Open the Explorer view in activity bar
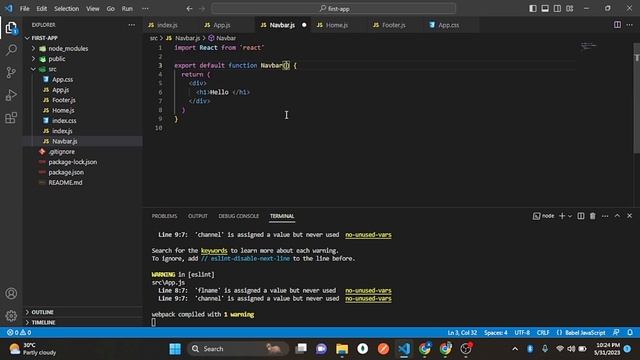This screenshot has height=360, width=640. point(11,28)
